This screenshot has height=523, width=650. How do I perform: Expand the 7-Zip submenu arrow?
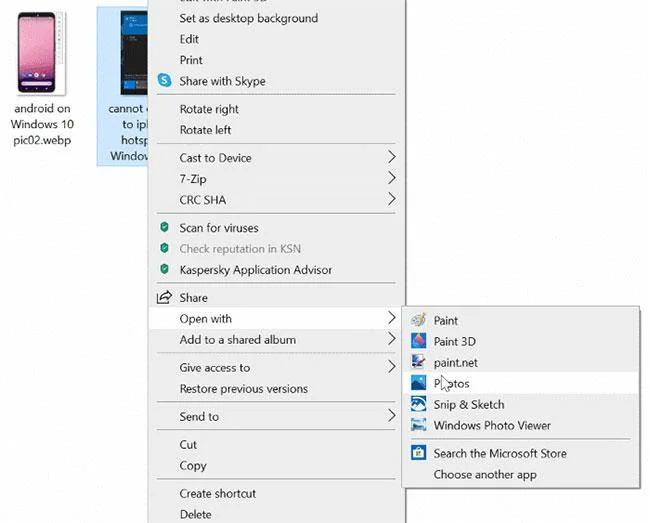[391, 178]
